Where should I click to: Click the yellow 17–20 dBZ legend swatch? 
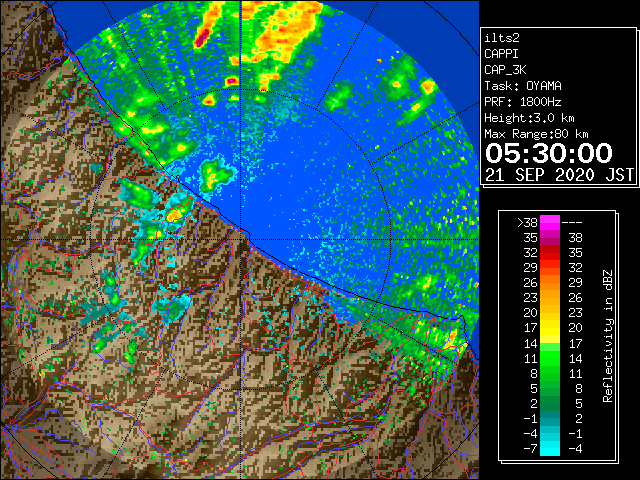point(549,328)
